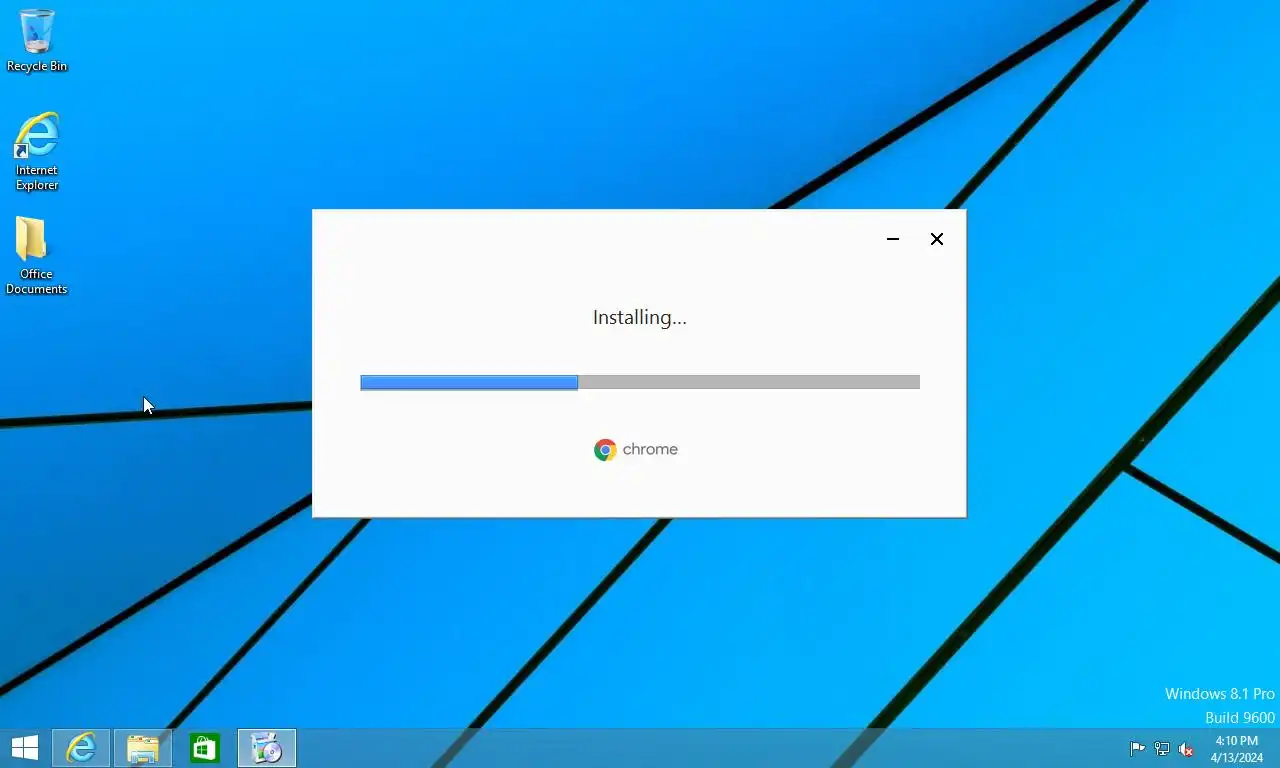The width and height of the screenshot is (1280, 768).
Task: Minimize the Chrome installer window
Action: click(x=893, y=239)
